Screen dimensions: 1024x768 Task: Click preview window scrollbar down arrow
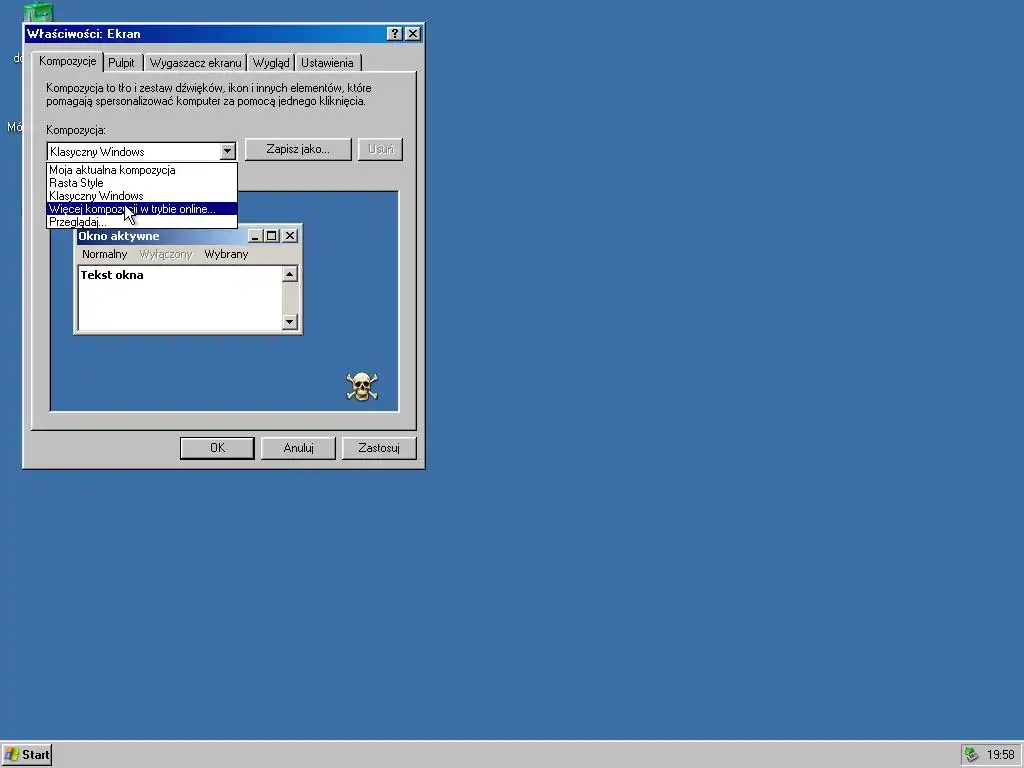[290, 321]
